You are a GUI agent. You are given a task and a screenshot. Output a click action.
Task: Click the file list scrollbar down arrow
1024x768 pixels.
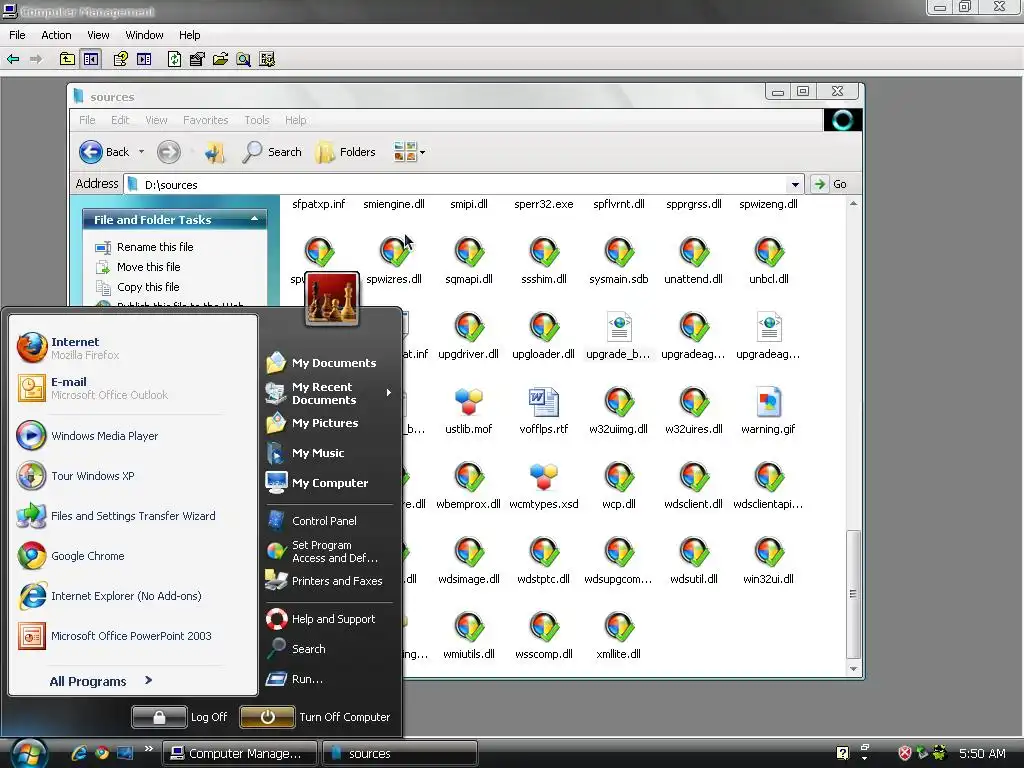(853, 669)
